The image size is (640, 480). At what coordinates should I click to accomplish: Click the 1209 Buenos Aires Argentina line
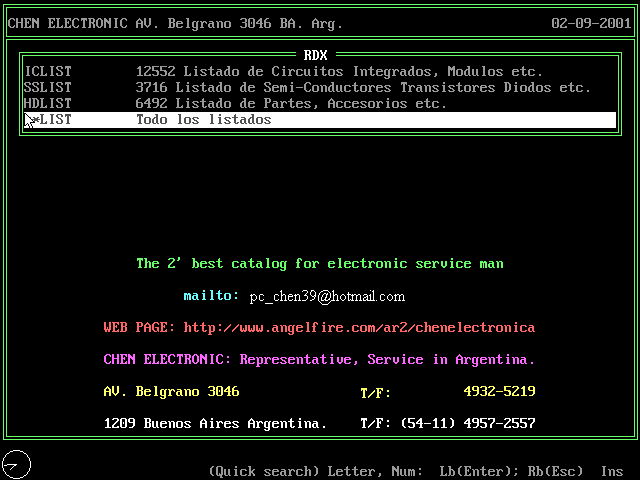(215, 423)
